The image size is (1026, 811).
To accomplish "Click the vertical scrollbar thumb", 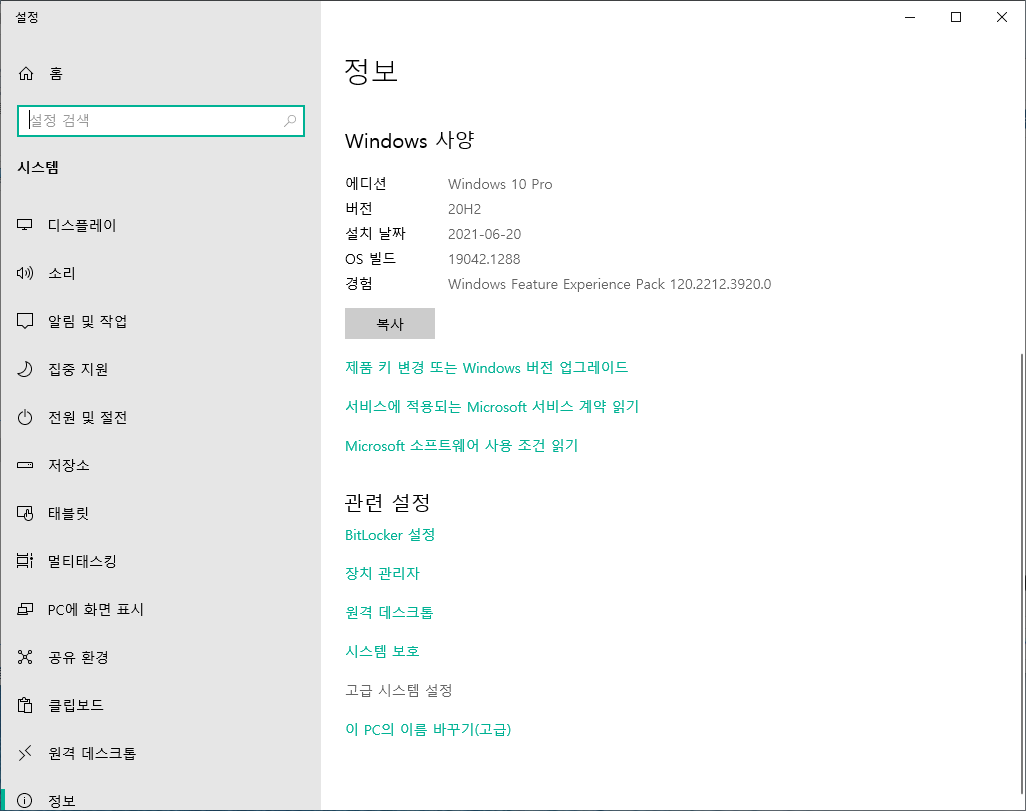I will [x=1022, y=573].
